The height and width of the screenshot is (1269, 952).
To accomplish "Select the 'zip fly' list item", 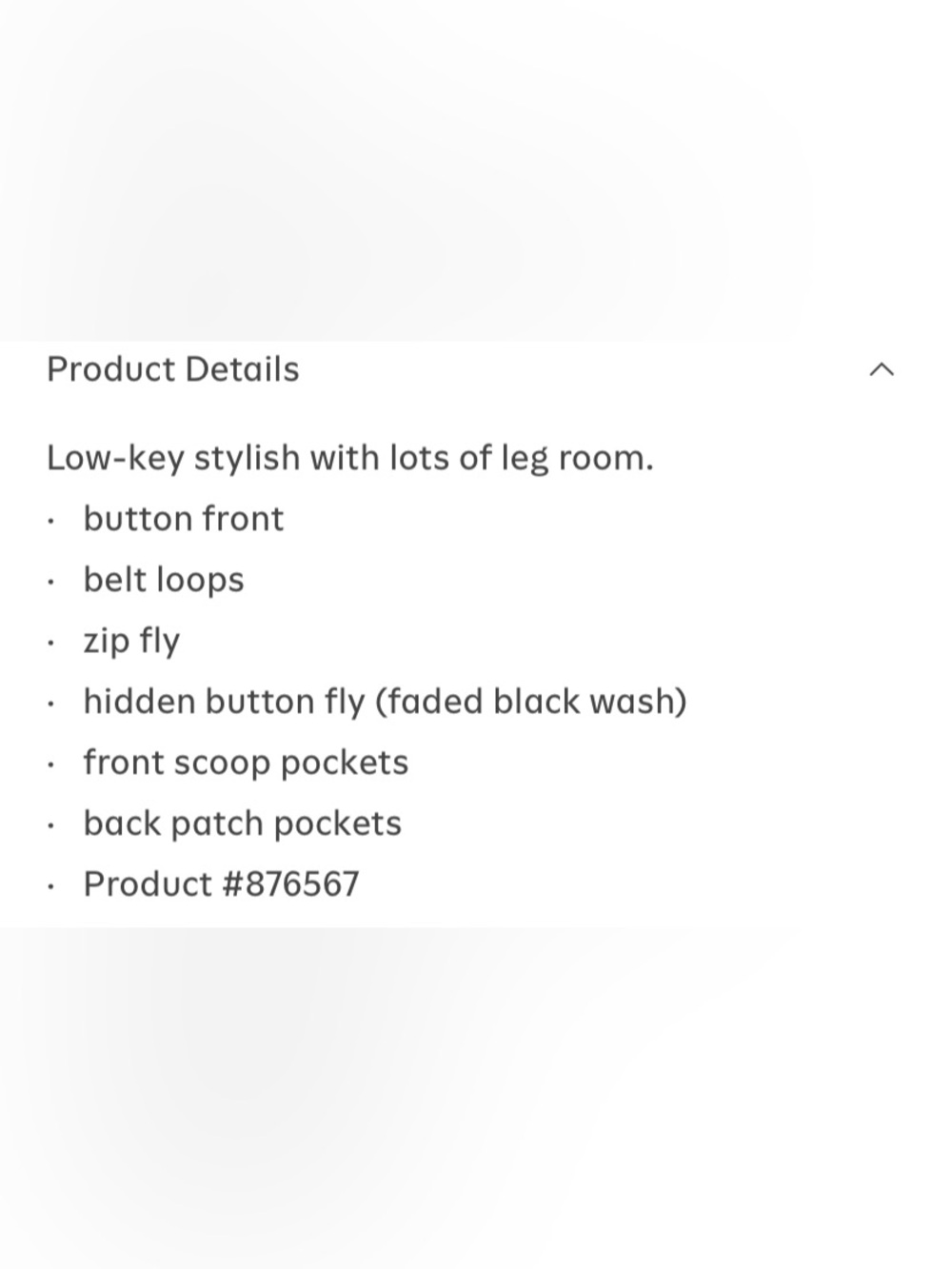I will coord(131,641).
